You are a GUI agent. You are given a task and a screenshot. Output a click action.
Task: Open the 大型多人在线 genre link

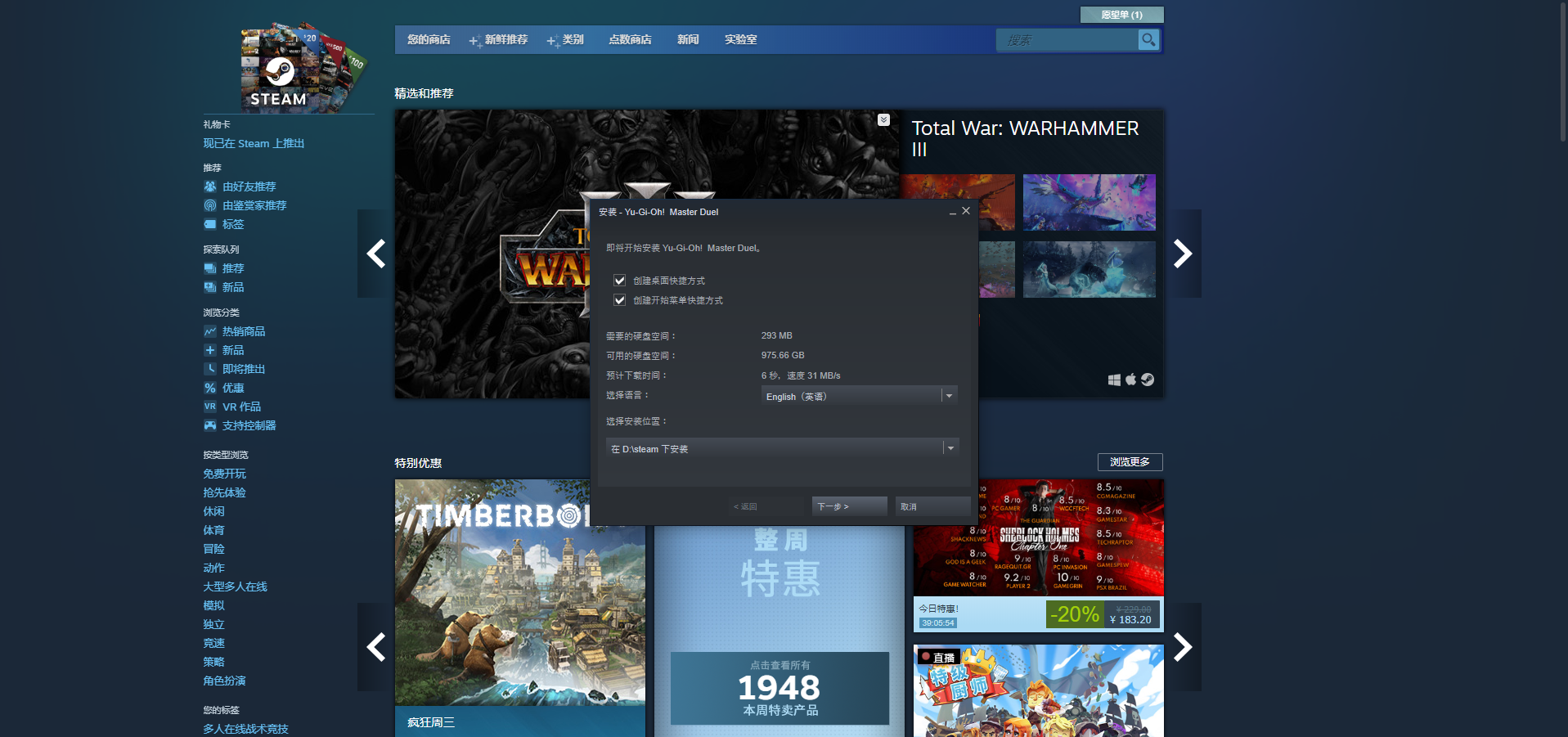point(235,586)
